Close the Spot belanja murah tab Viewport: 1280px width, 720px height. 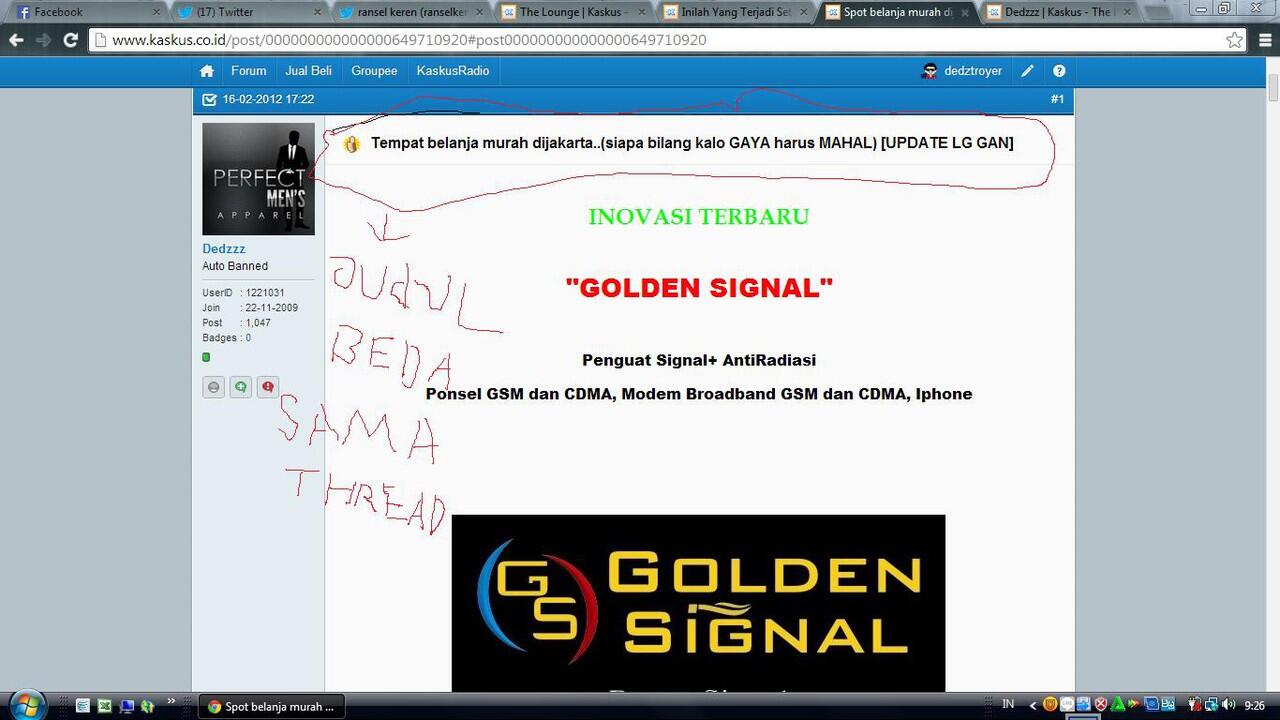(x=966, y=12)
